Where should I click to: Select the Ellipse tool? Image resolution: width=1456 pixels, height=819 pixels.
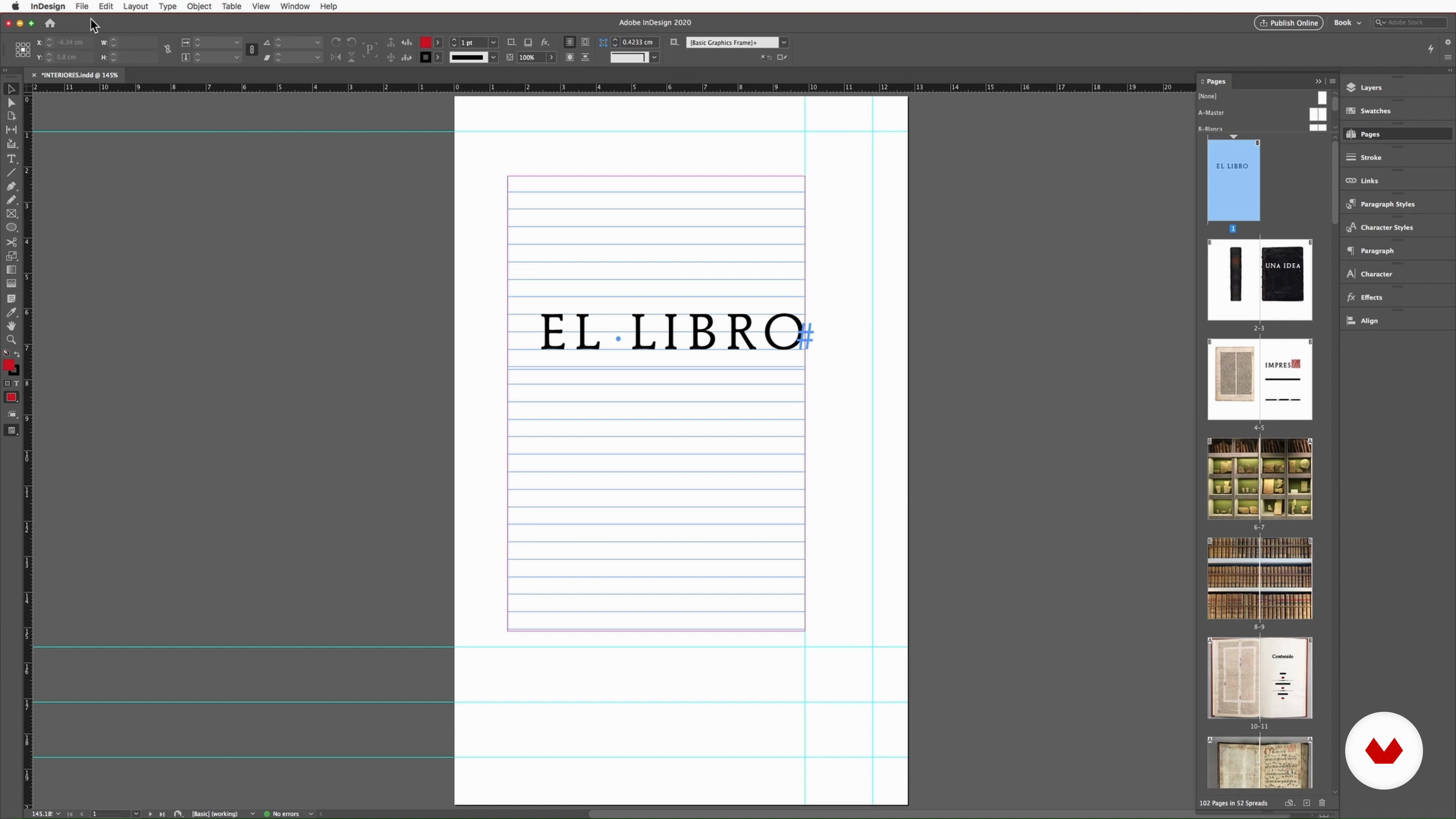11,227
